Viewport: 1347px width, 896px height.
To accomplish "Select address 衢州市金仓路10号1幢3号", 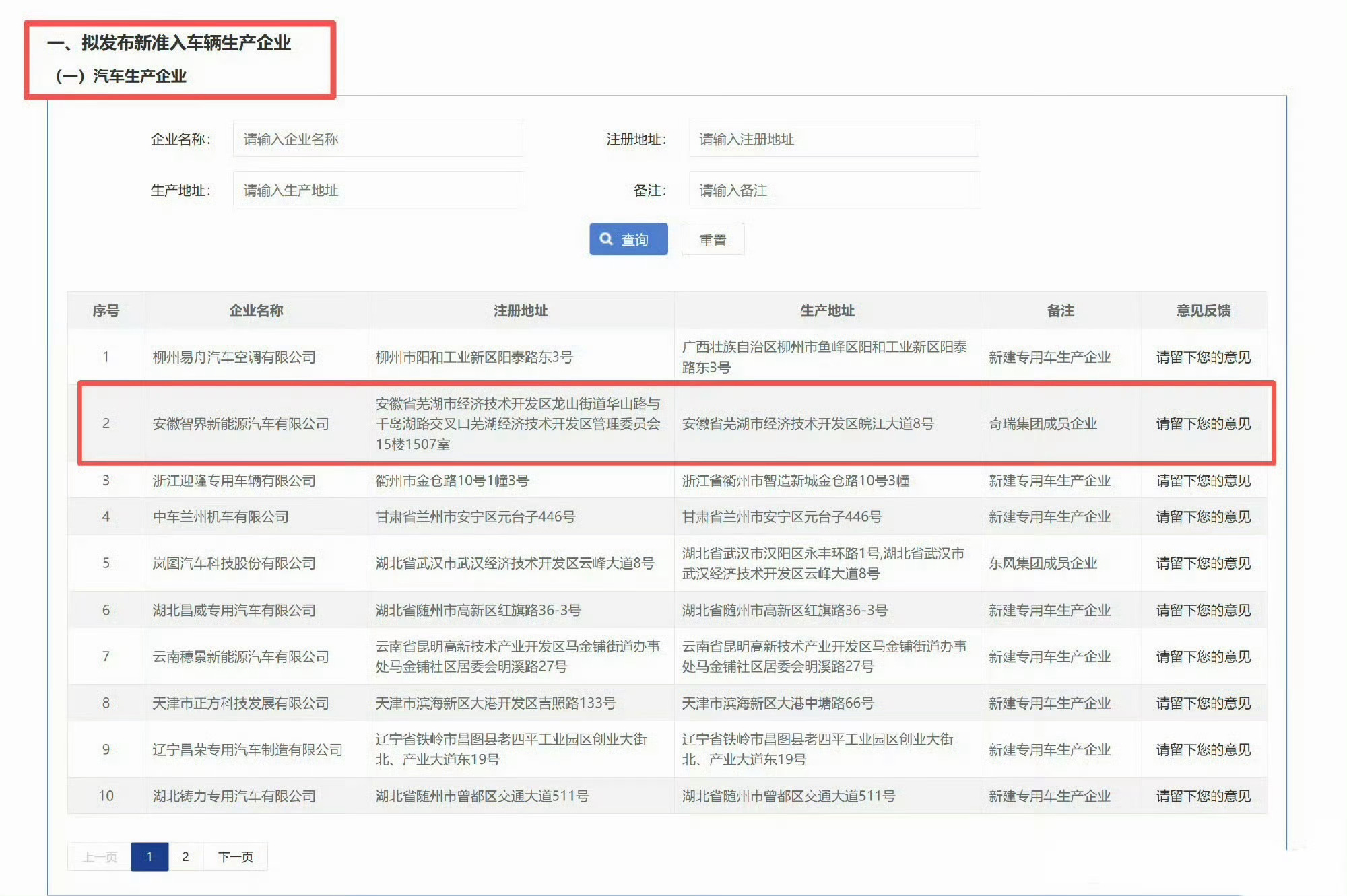I will (x=452, y=480).
